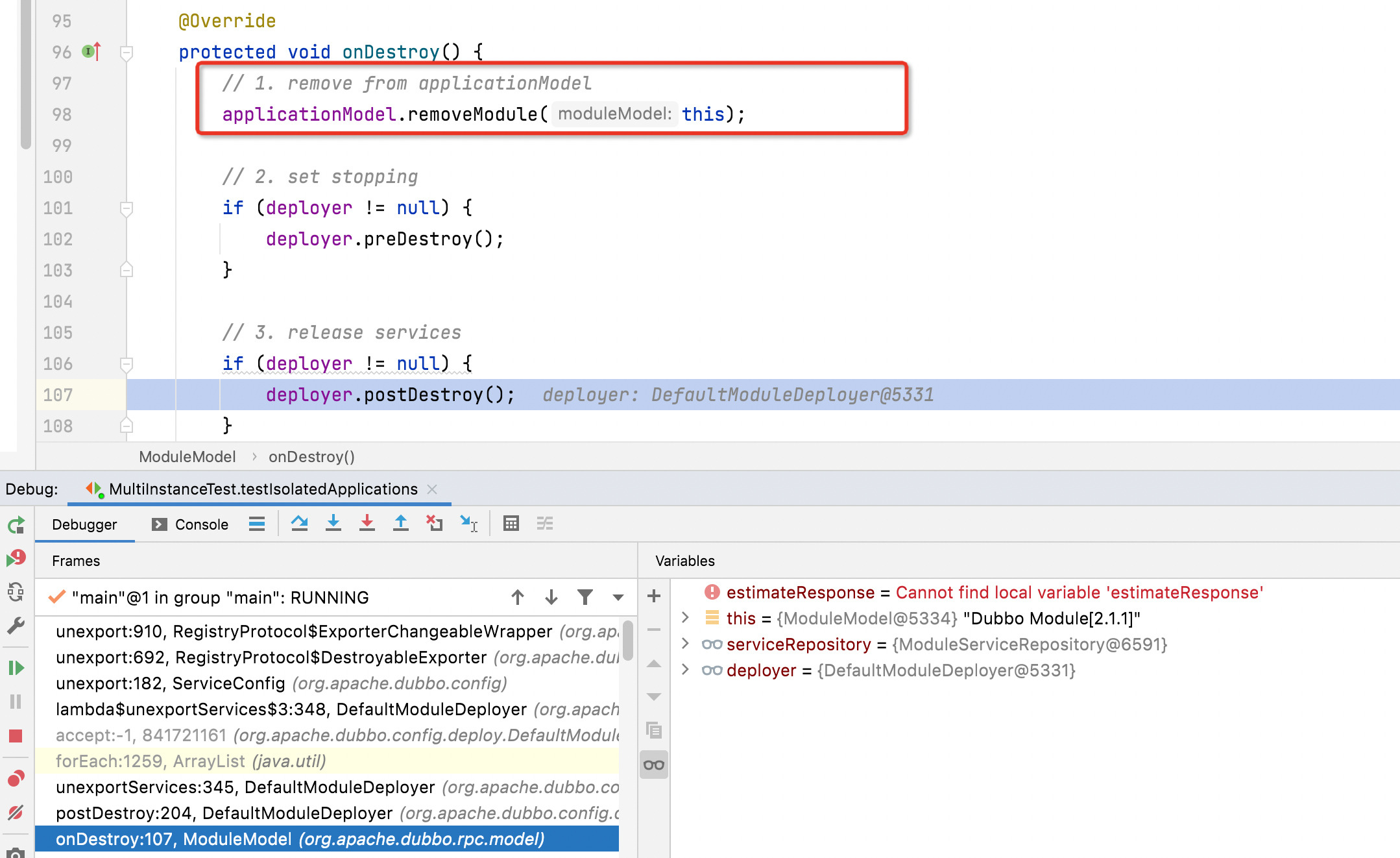
Task: Click the Resume Program green icon
Action: coord(16,668)
